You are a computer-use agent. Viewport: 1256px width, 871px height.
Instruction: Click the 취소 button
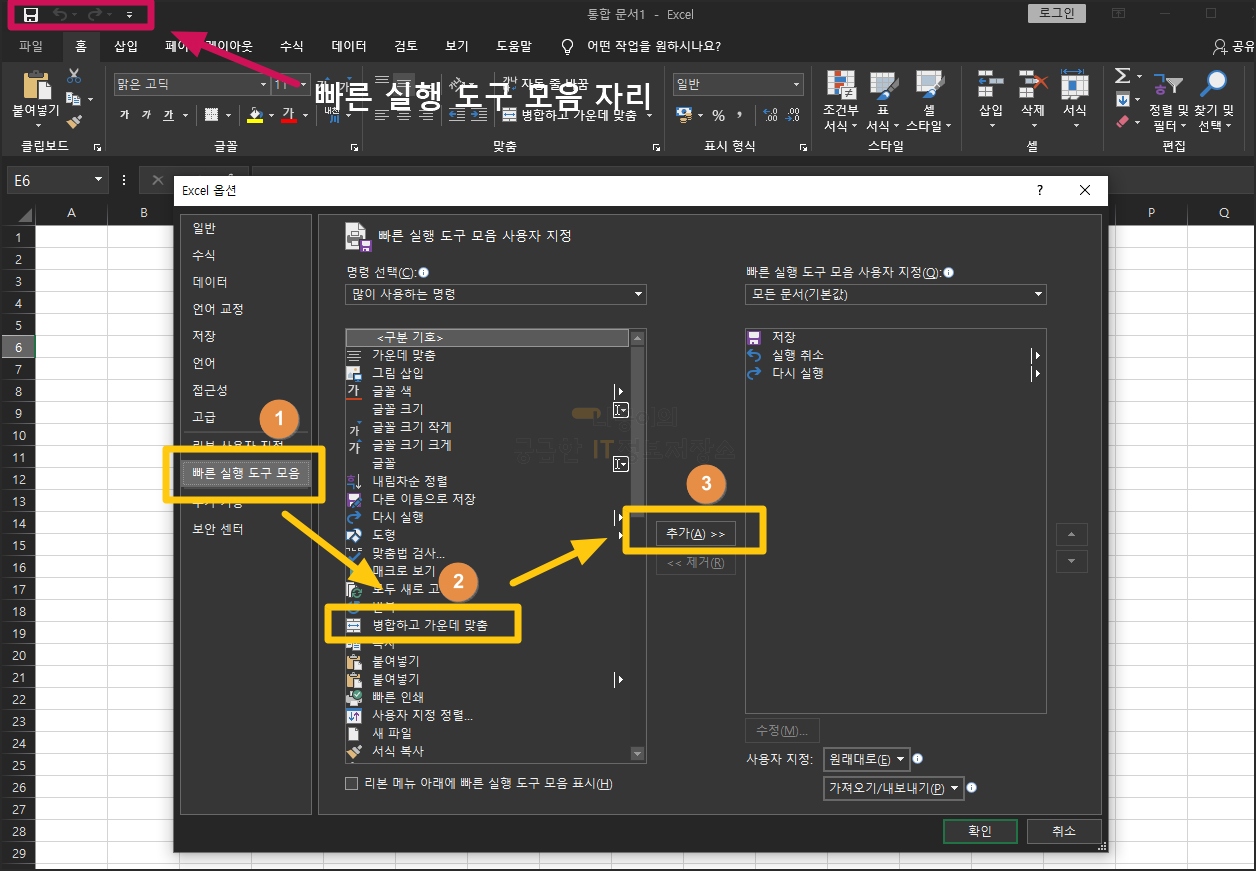click(x=1064, y=831)
